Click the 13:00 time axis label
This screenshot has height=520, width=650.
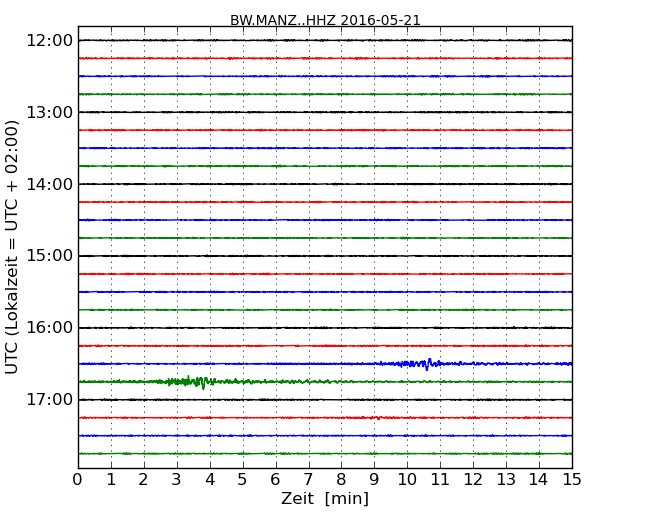point(49,112)
